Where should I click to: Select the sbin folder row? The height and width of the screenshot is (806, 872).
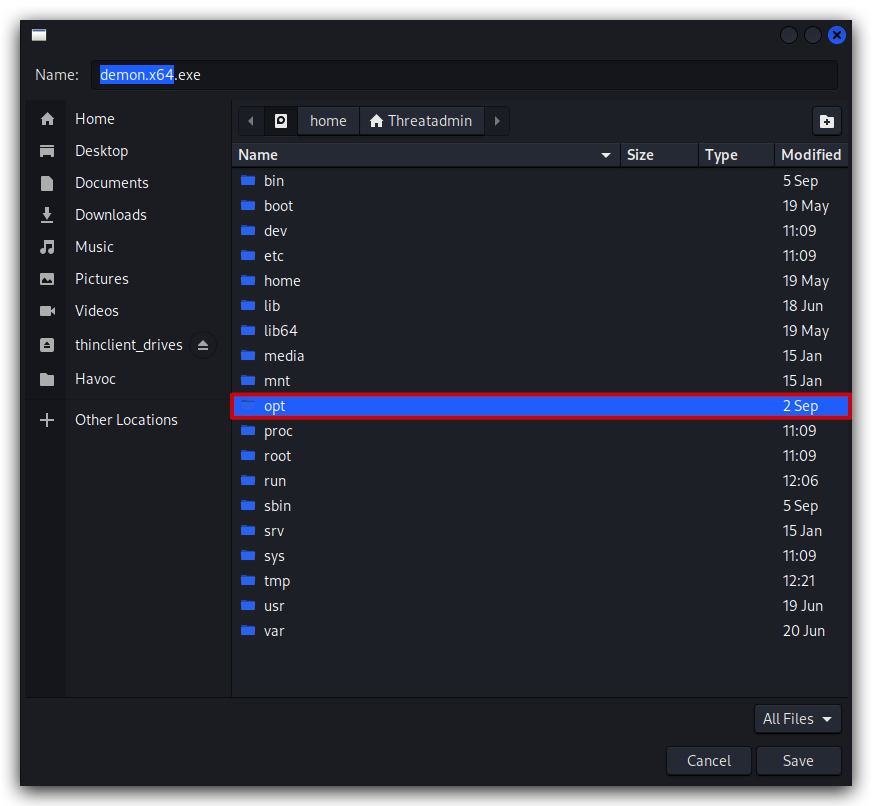tap(541, 506)
